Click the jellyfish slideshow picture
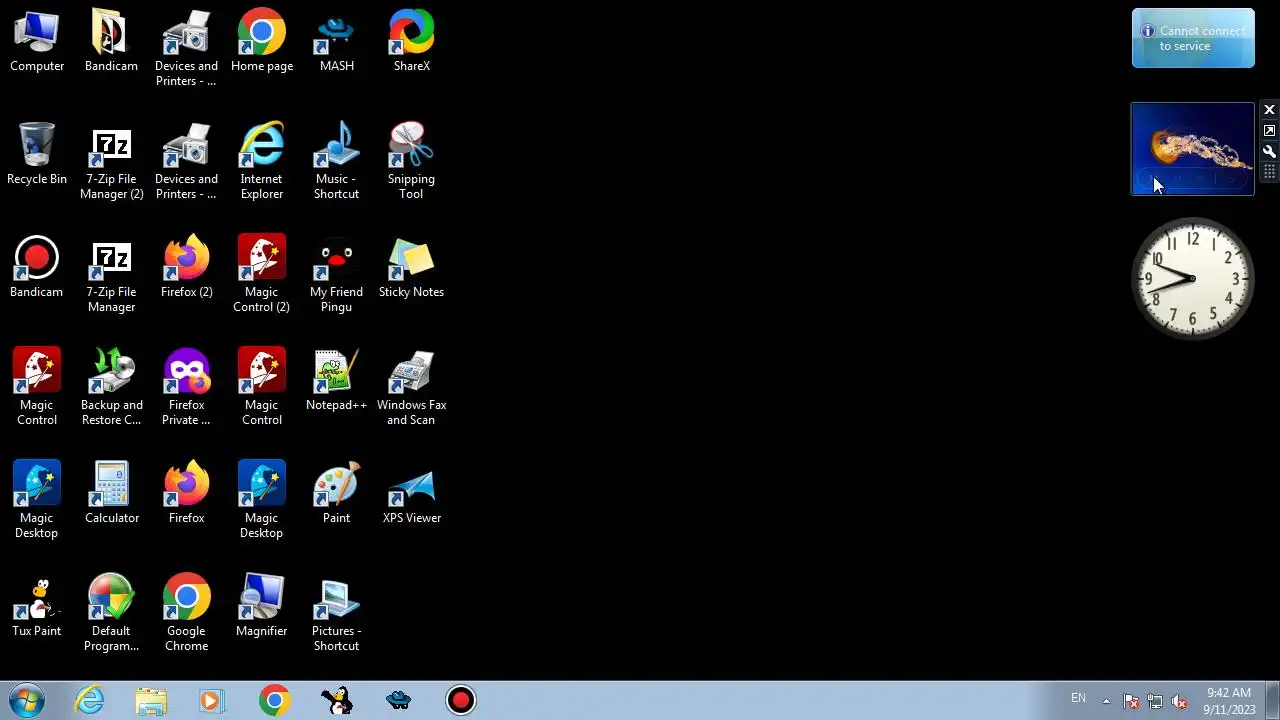1280x720 pixels. pyautogui.click(x=1192, y=149)
